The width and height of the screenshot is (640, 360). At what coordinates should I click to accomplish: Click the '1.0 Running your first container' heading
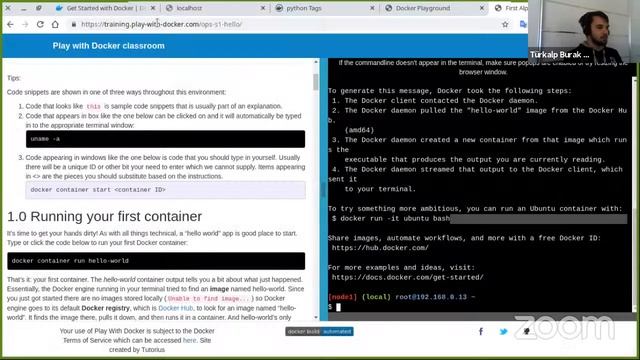pyautogui.click(x=104, y=216)
